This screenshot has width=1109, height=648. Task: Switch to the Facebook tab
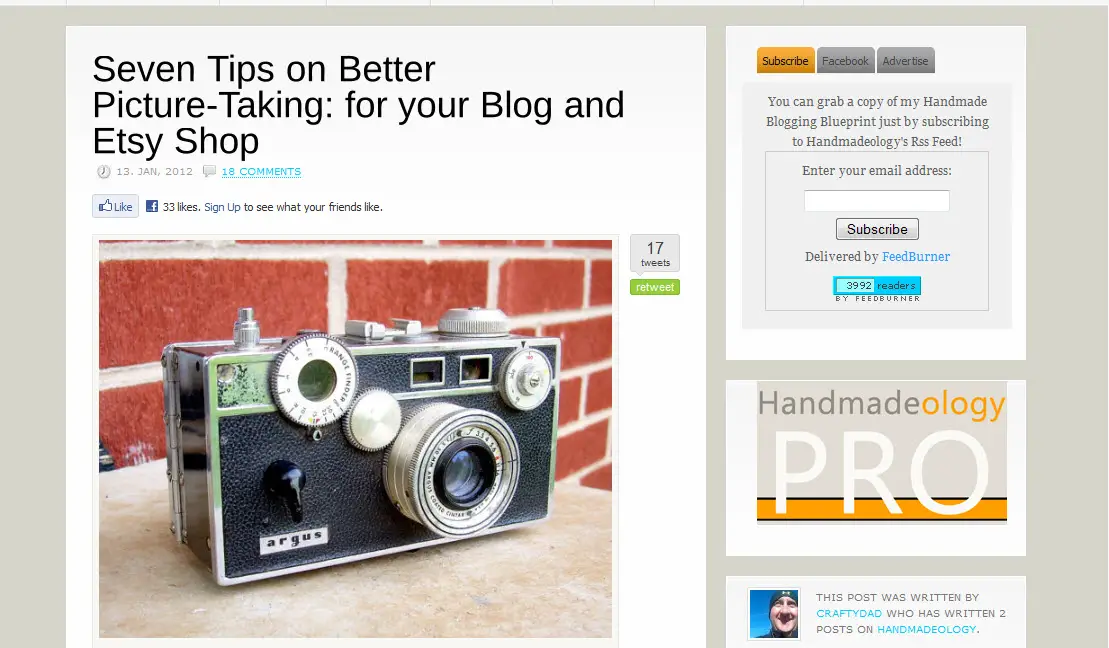point(845,61)
